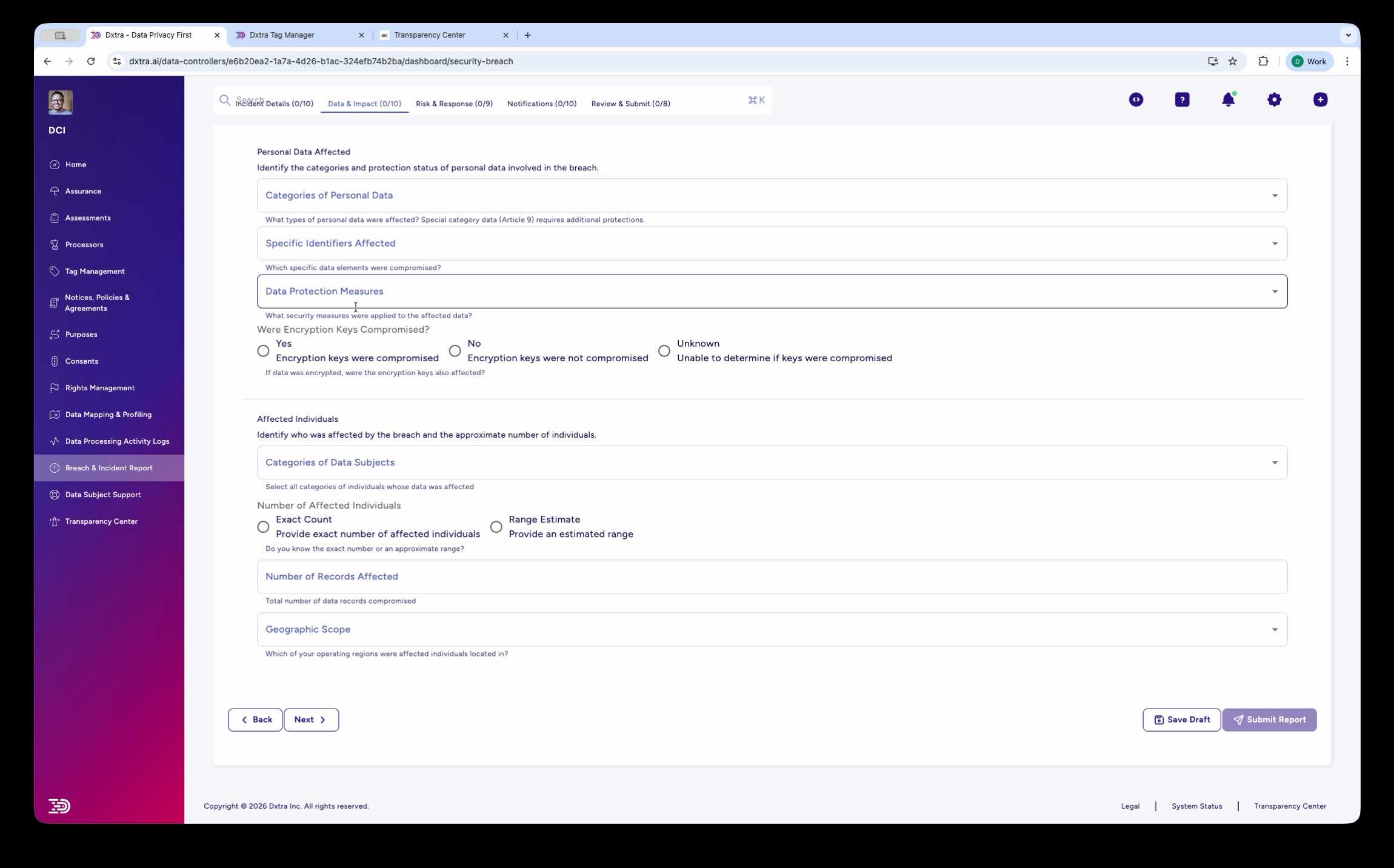This screenshot has height=868, width=1394.
Task: Enter a value in Number of Records Affected
Action: point(772,576)
